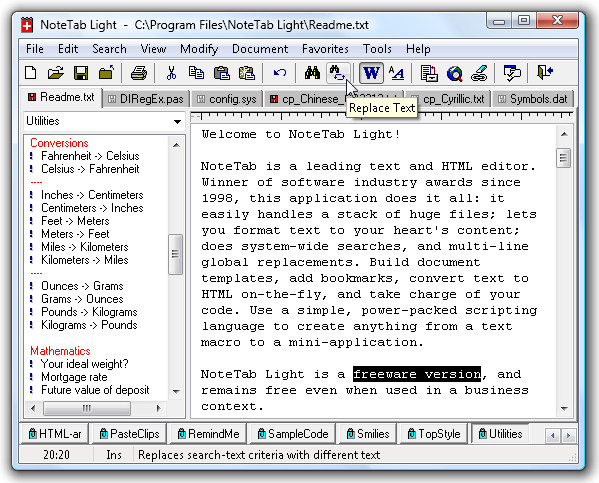Click the document vertical scrollbar up arrow
The height and width of the screenshot is (483, 599).
(564, 134)
